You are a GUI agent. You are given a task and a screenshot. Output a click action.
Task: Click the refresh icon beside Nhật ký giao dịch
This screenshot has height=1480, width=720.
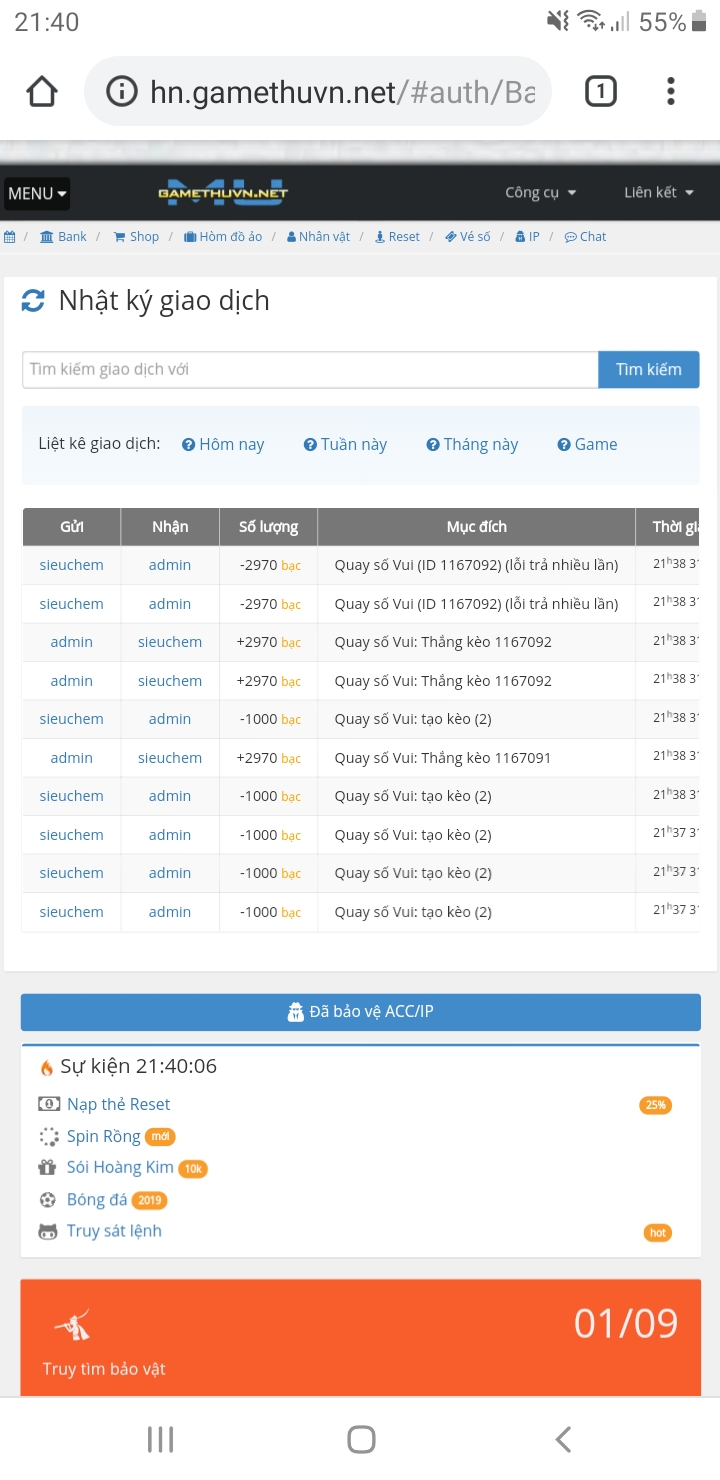(x=33, y=301)
